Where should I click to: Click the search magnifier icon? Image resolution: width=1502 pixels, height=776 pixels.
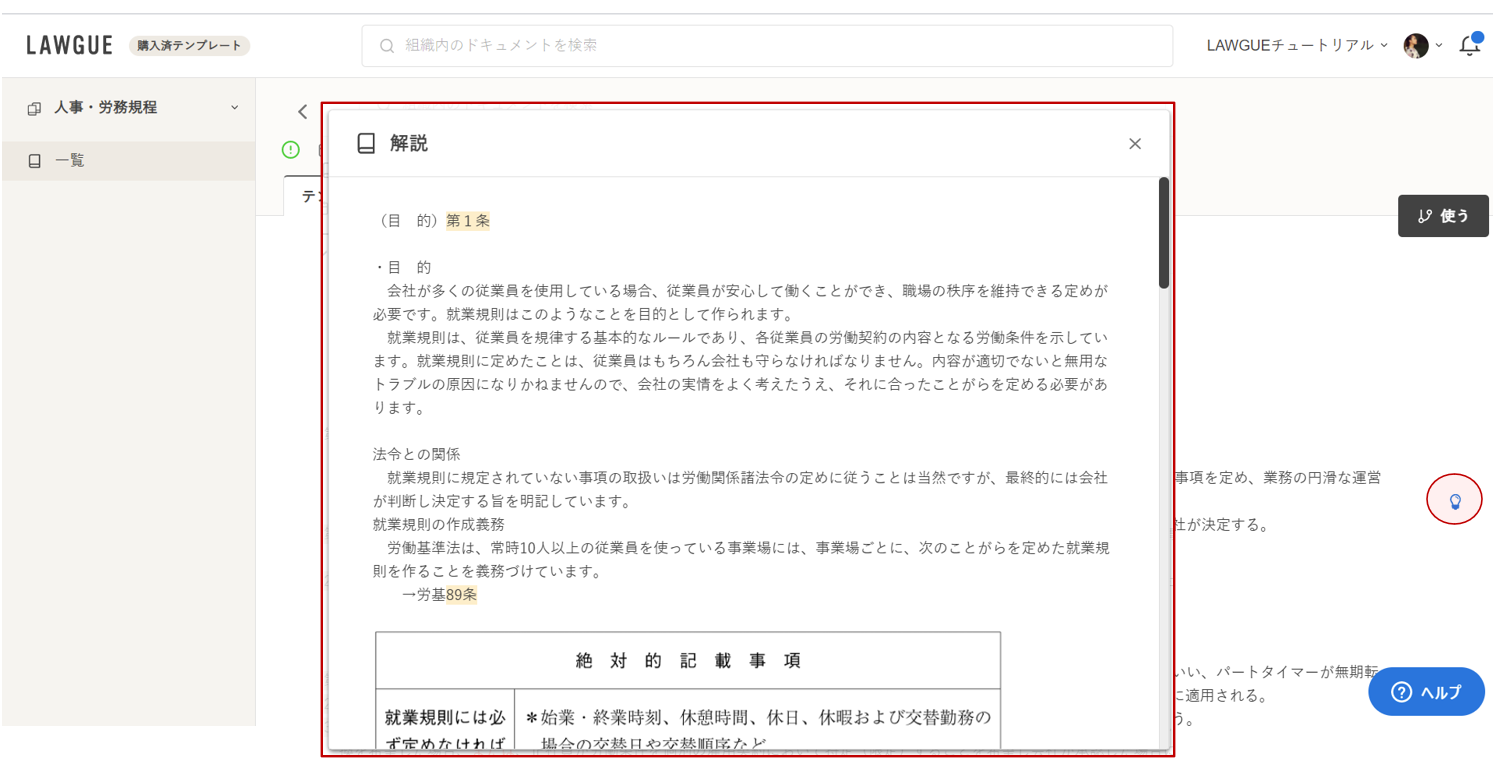[x=387, y=46]
